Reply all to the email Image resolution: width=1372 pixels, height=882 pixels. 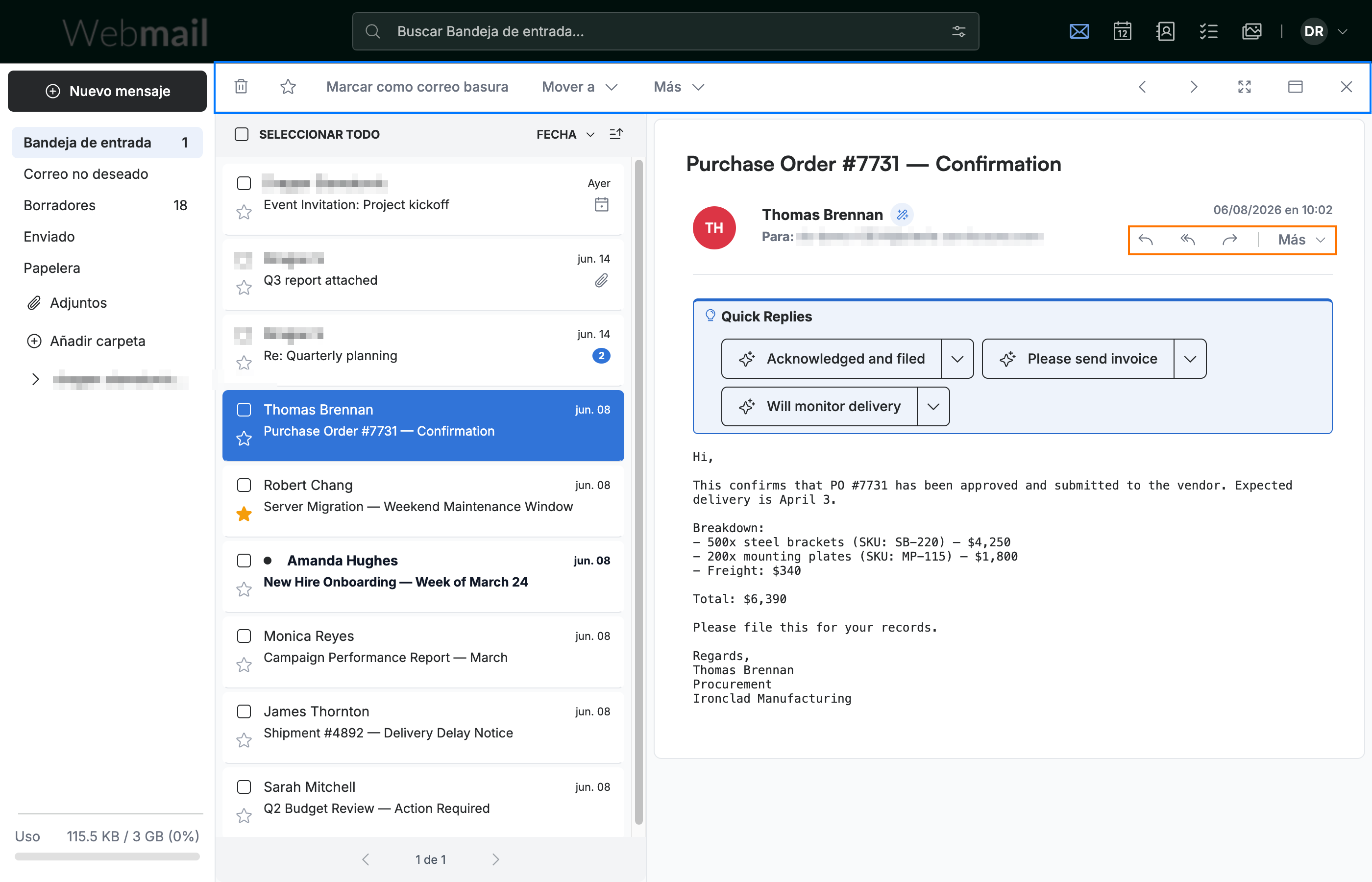coord(1188,240)
